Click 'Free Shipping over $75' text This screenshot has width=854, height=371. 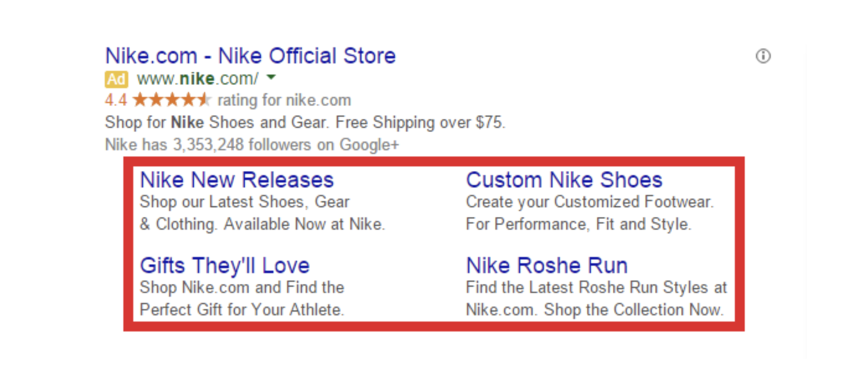pos(421,123)
